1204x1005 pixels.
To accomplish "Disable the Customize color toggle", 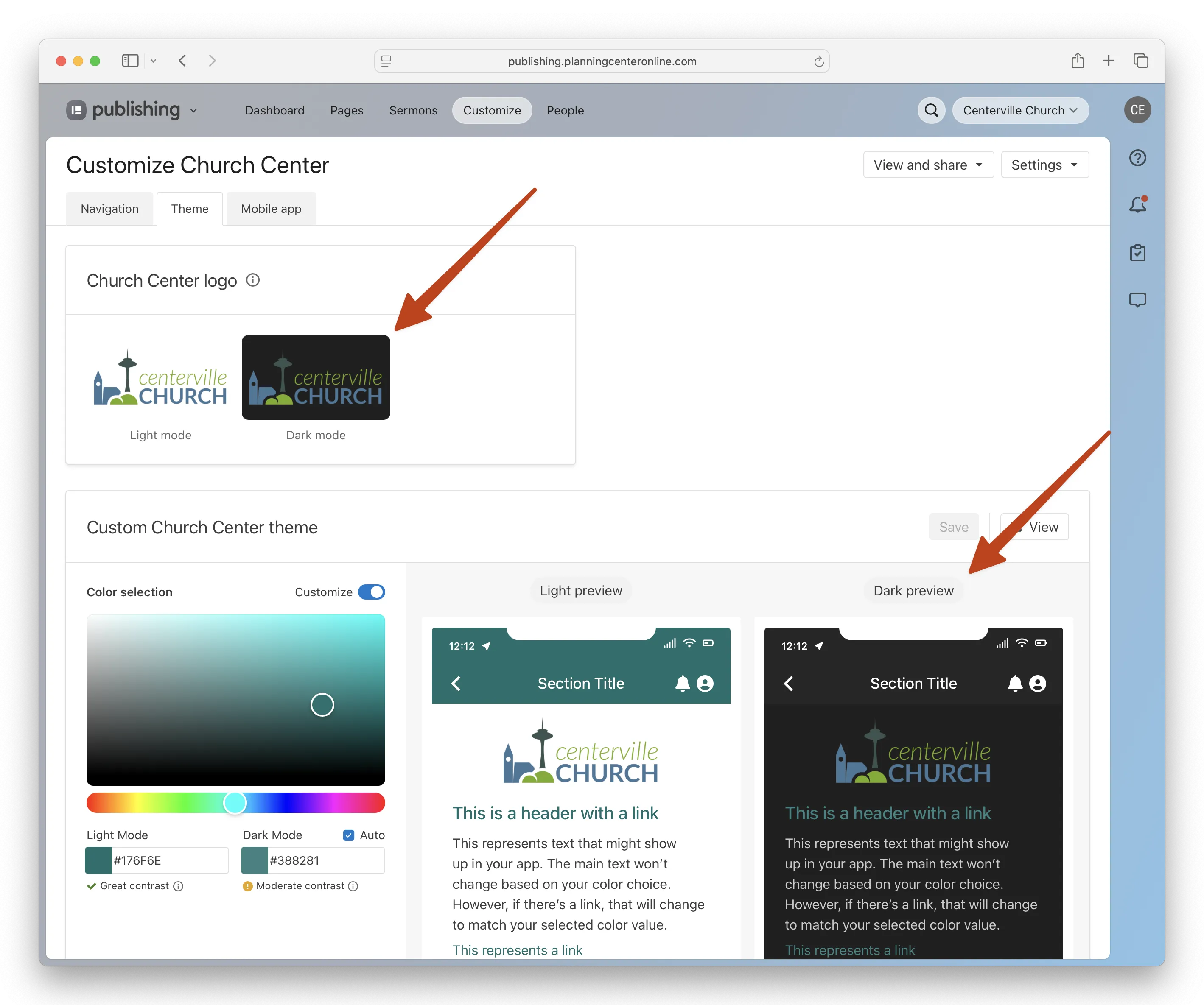I will (x=372, y=592).
